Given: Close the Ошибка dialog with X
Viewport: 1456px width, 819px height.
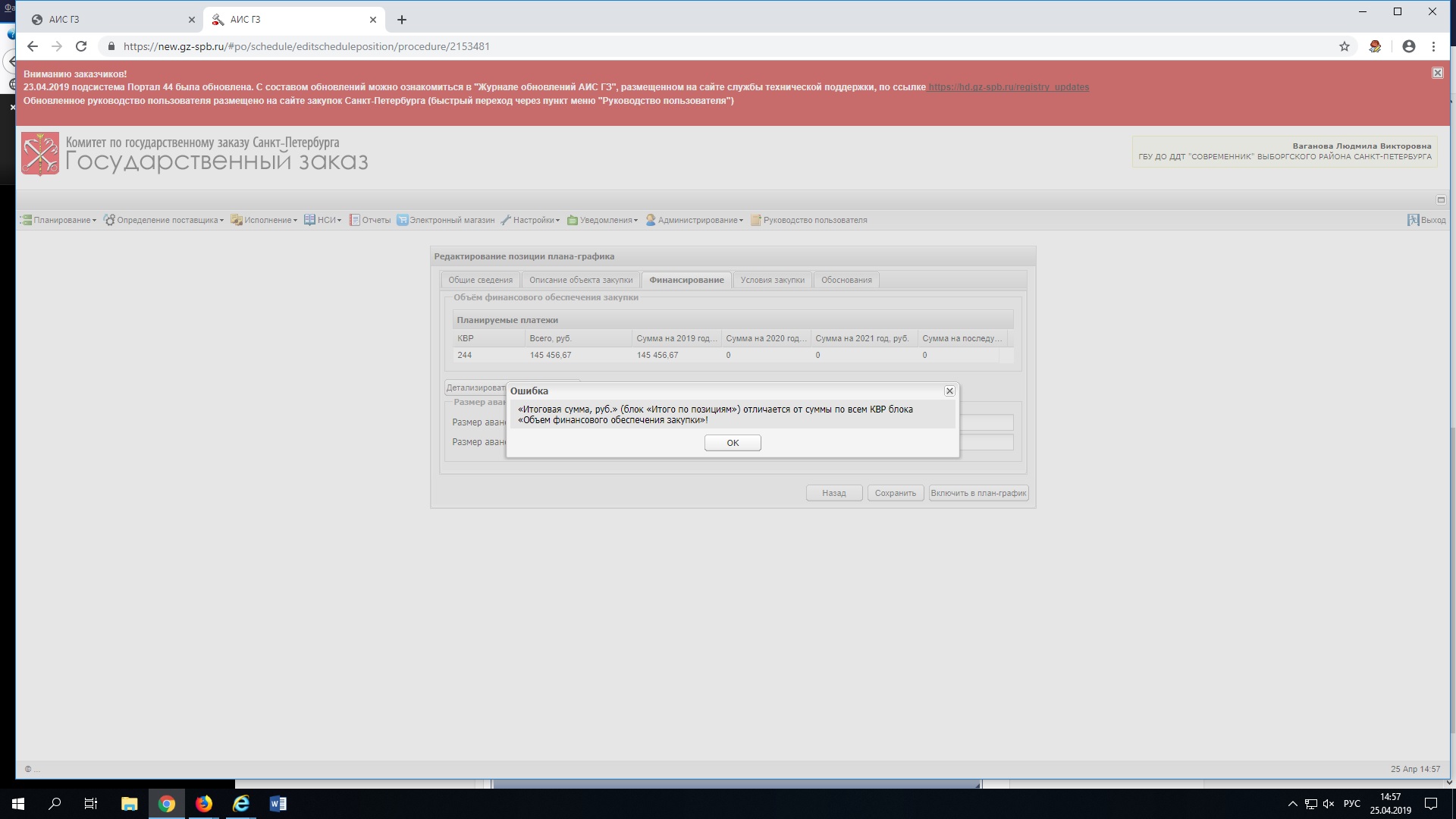Looking at the screenshot, I should 949,391.
